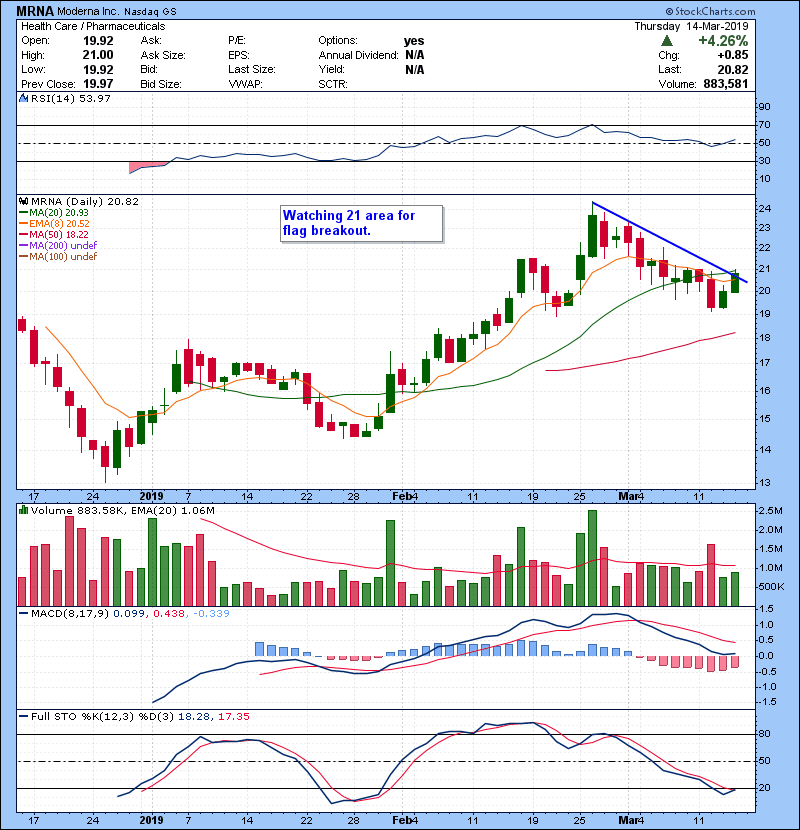Click the Bid Size label

pyautogui.click(x=161, y=84)
